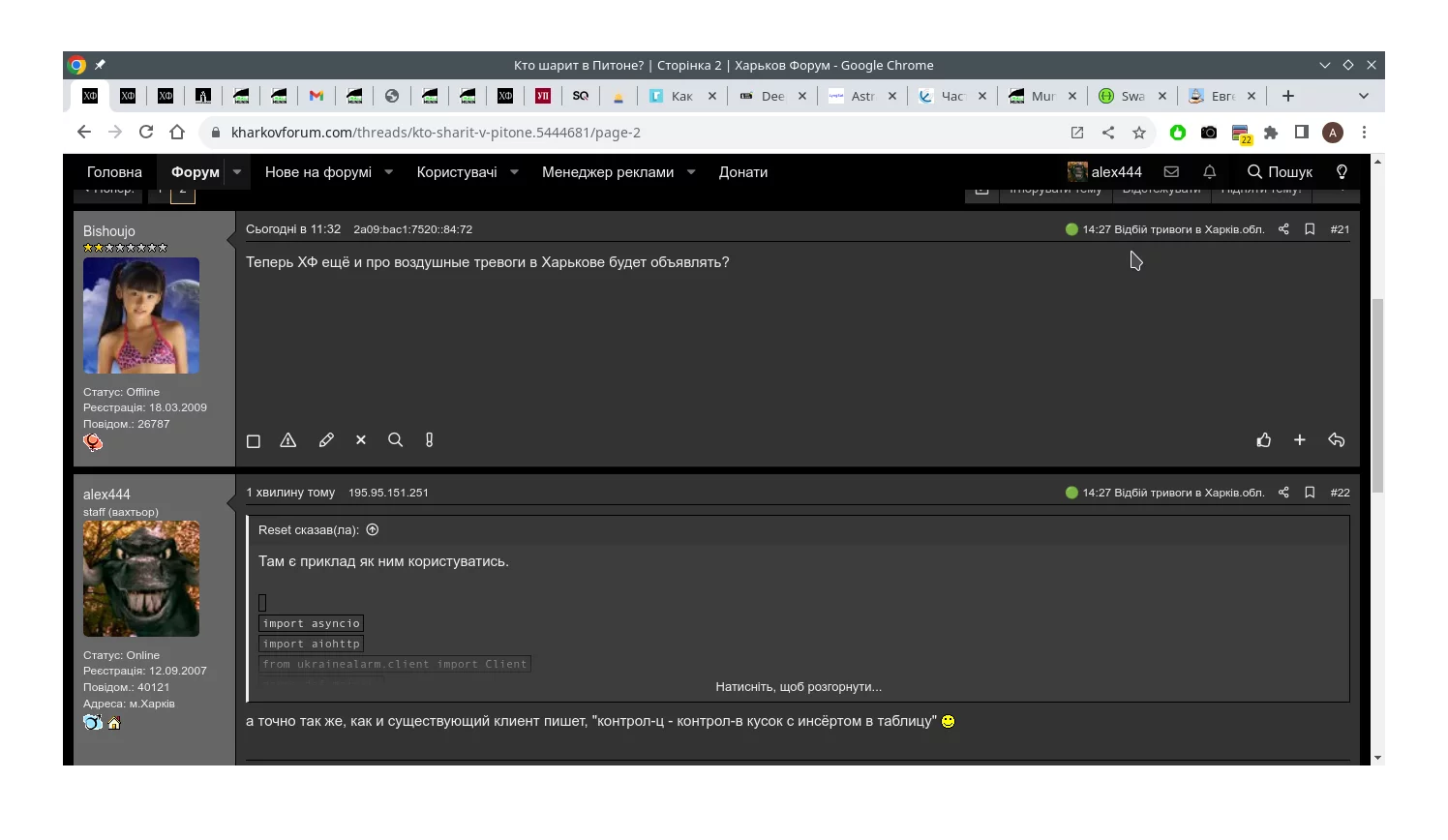Screen dimensions: 1448x840
Task: Like post #21 with the thumbs-up
Action: tap(1264, 440)
